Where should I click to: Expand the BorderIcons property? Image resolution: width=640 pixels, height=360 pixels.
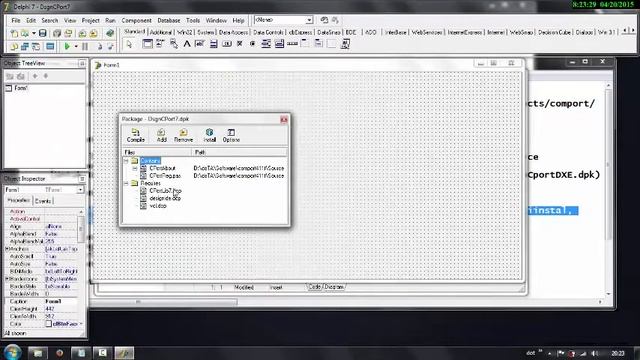pyautogui.click(x=7, y=279)
